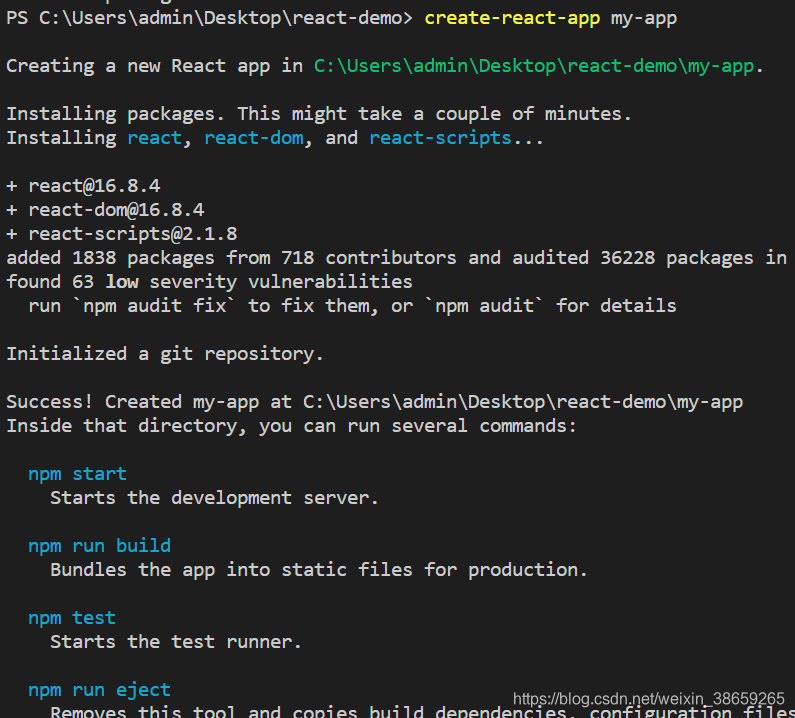Click the '+ react-scripts@2.1.8' line
795x718 pixels.
(x=122, y=234)
